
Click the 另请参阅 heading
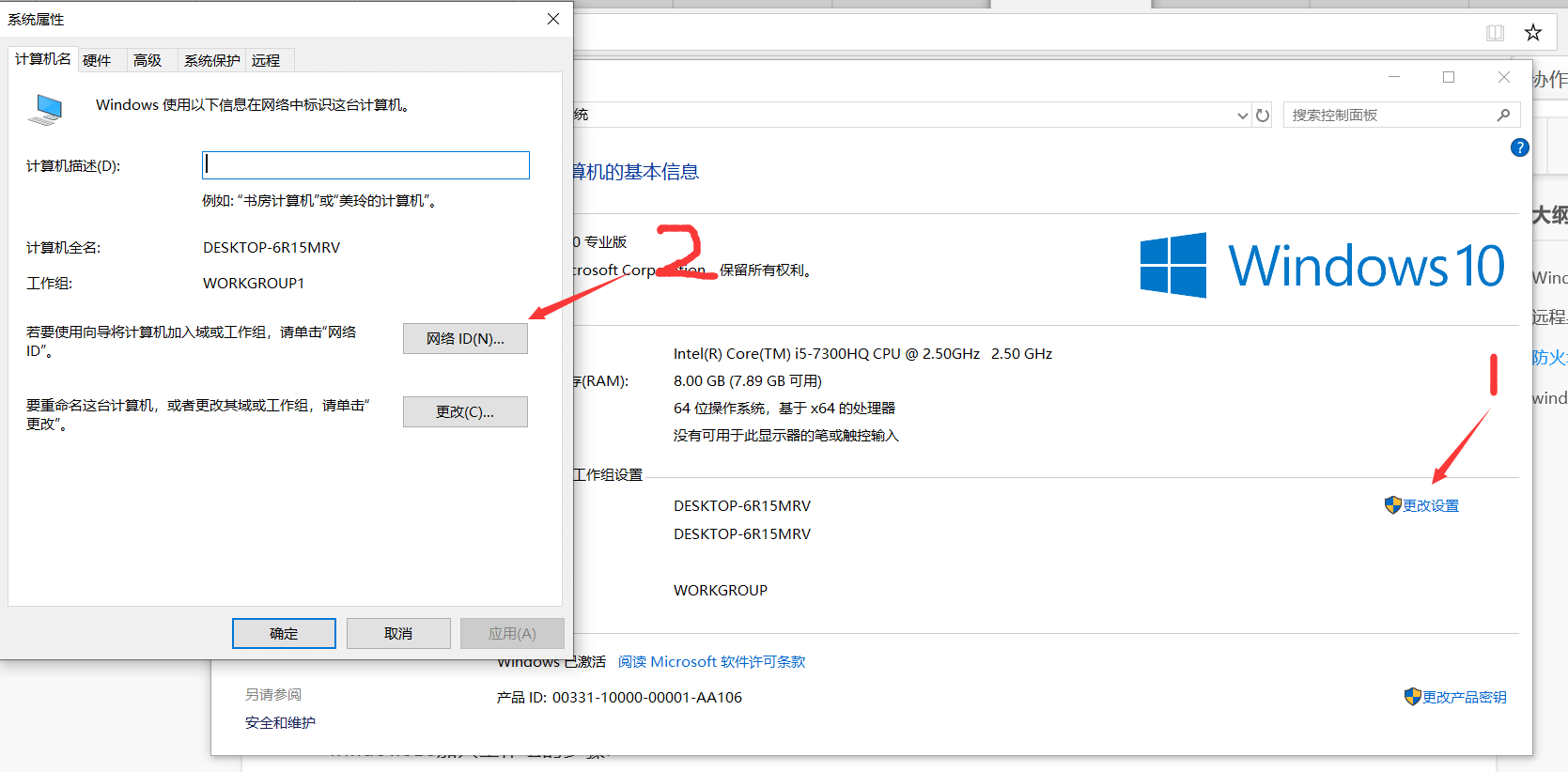click(x=273, y=695)
